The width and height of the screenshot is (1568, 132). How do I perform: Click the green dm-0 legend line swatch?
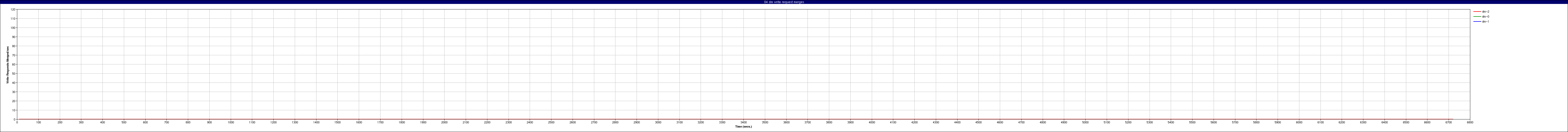point(1477,16)
